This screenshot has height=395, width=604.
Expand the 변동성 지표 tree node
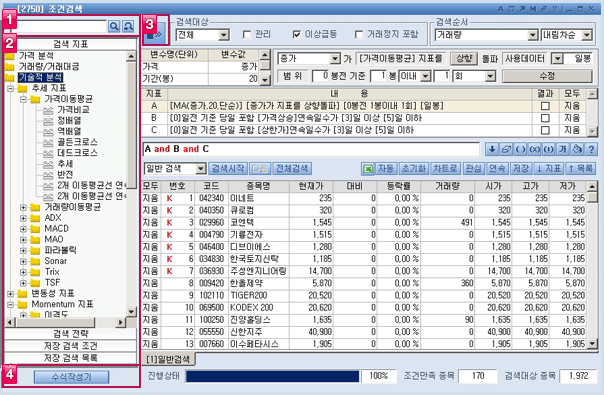10,294
